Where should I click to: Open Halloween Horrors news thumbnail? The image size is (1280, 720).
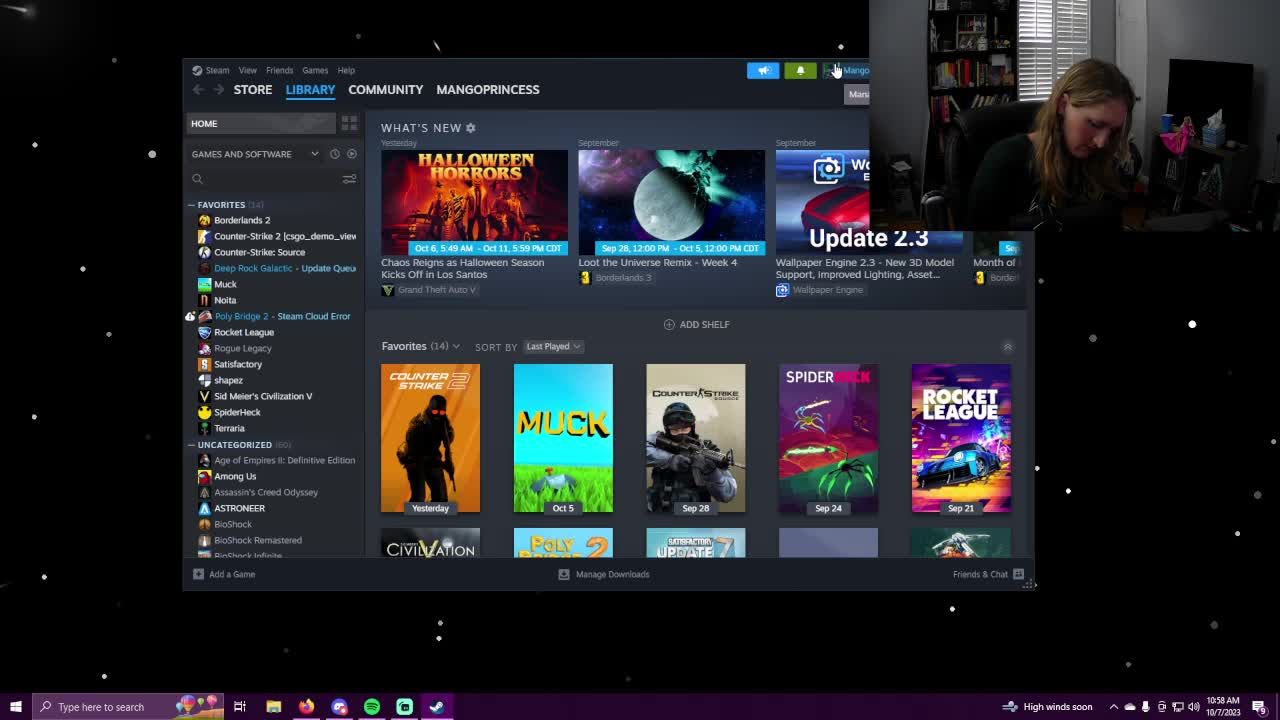tap(474, 203)
